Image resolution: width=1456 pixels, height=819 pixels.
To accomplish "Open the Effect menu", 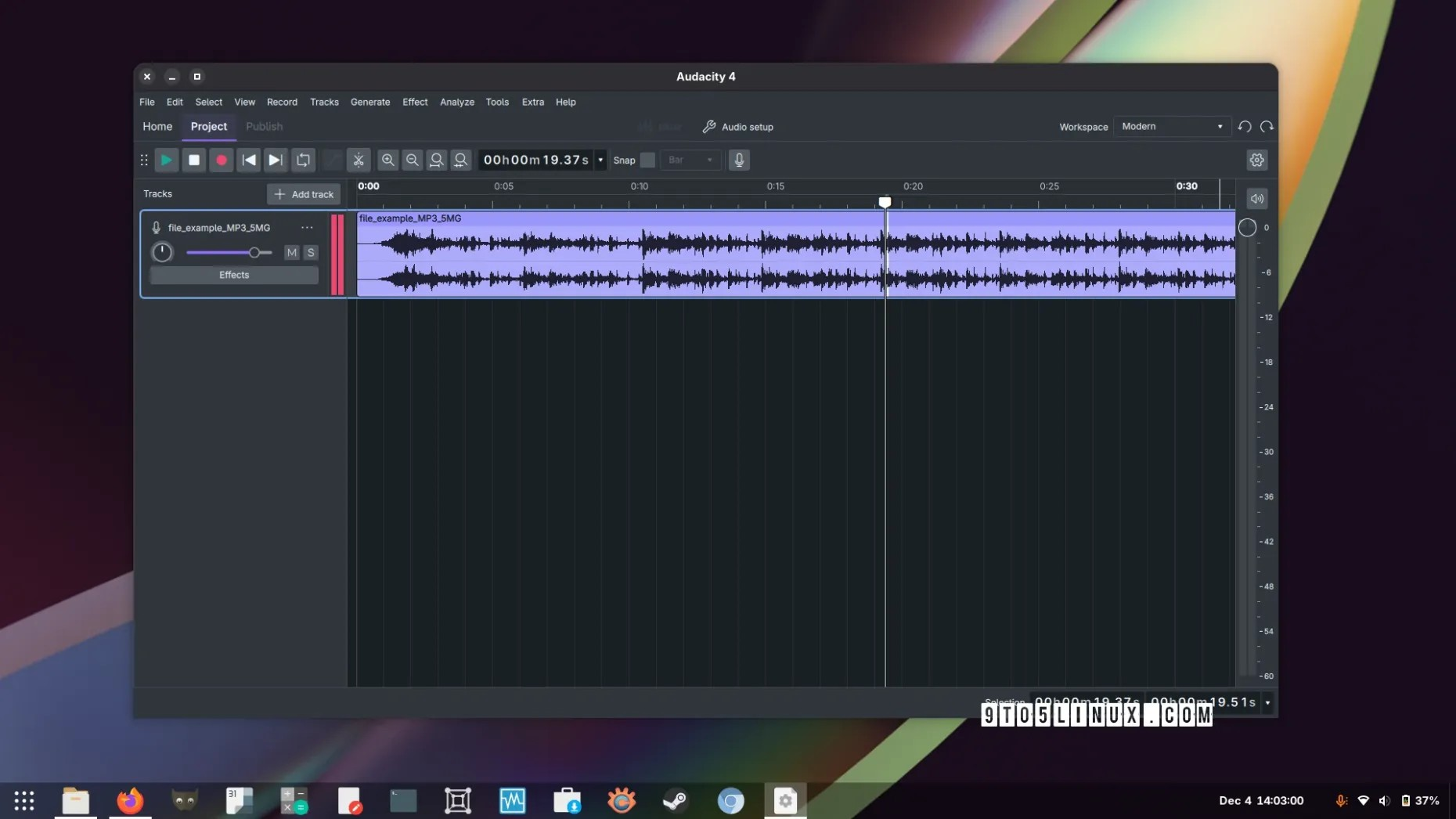I will [x=415, y=102].
